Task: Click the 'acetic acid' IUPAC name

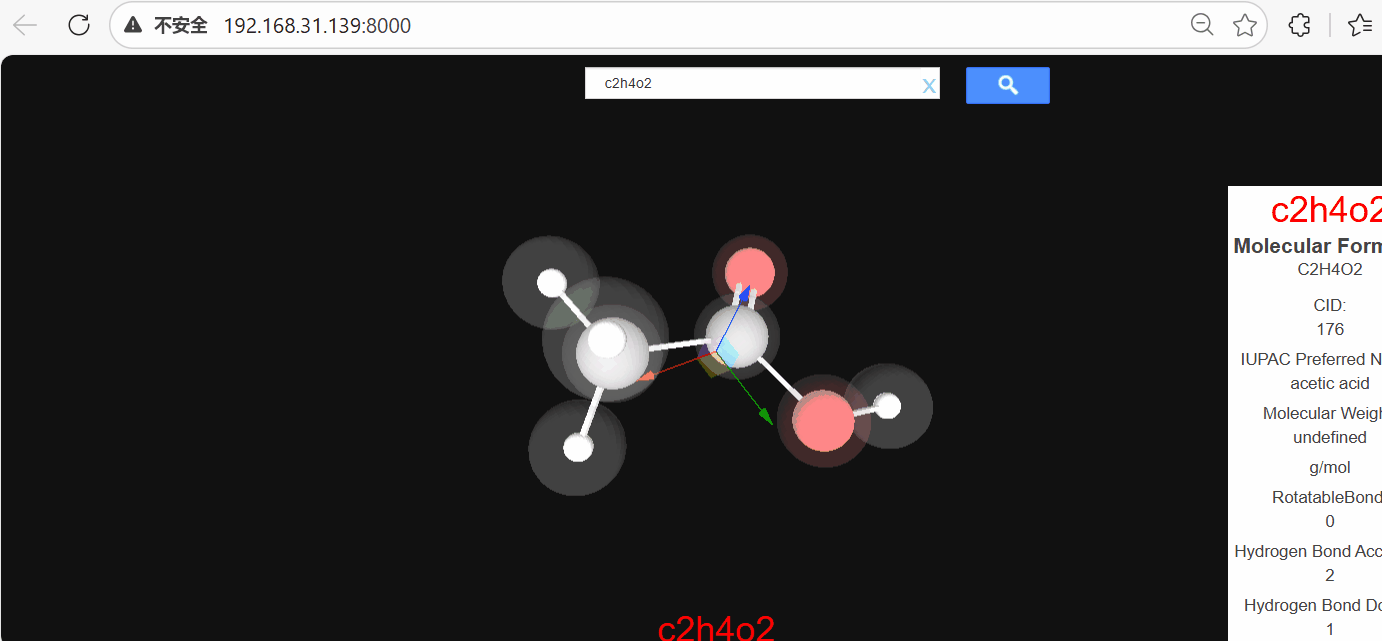Action: (1330, 383)
